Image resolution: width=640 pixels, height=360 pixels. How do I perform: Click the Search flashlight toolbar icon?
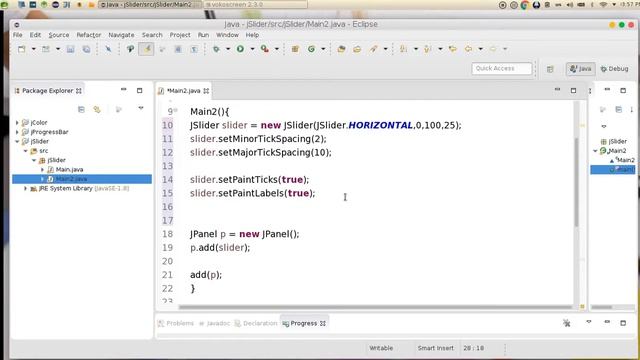[x=373, y=49]
